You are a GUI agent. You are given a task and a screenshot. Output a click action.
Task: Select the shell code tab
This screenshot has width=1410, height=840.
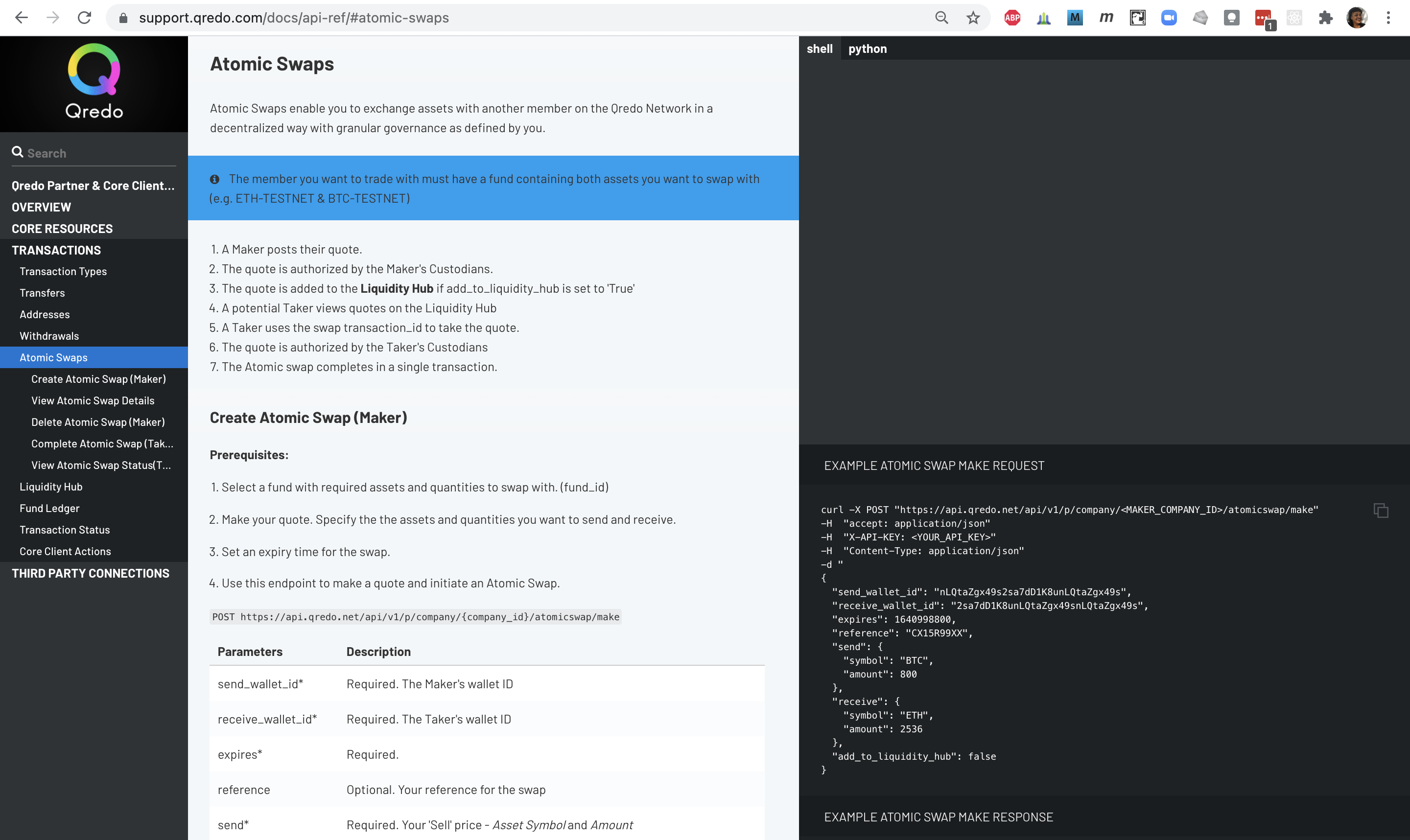820,48
